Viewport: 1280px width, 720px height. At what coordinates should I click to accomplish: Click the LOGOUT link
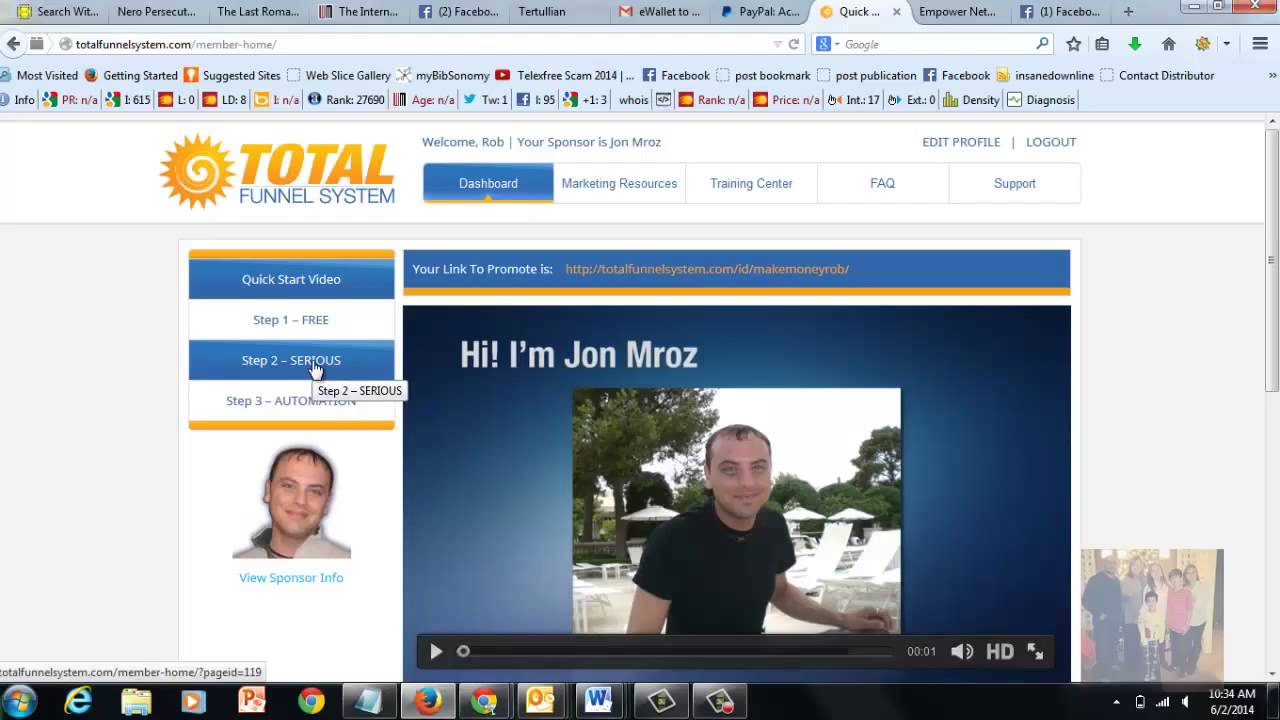[x=1051, y=142]
